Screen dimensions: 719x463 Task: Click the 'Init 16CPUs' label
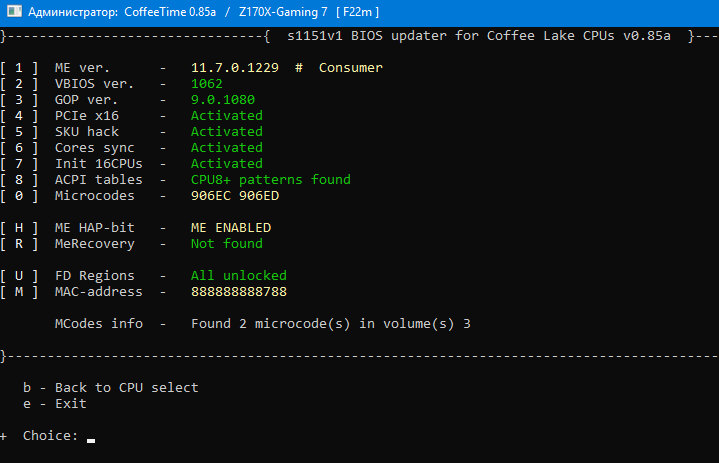99,164
